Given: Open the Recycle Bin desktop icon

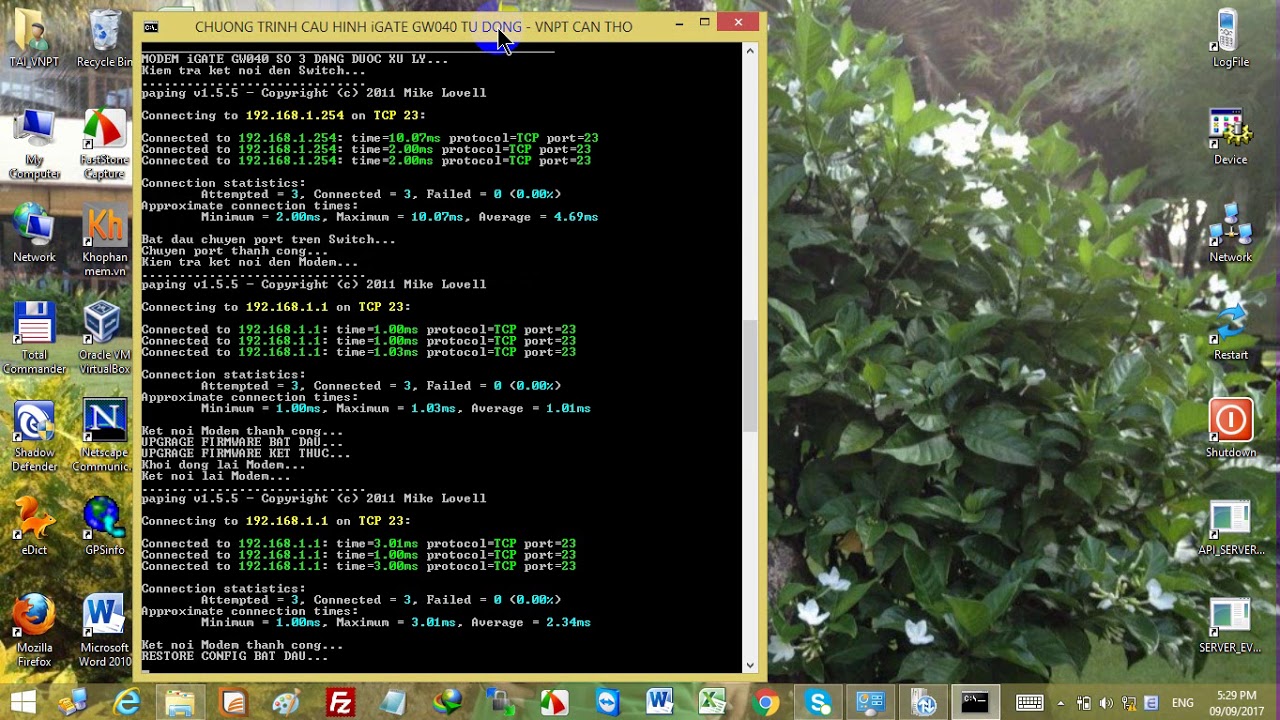Looking at the screenshot, I should click(x=104, y=38).
